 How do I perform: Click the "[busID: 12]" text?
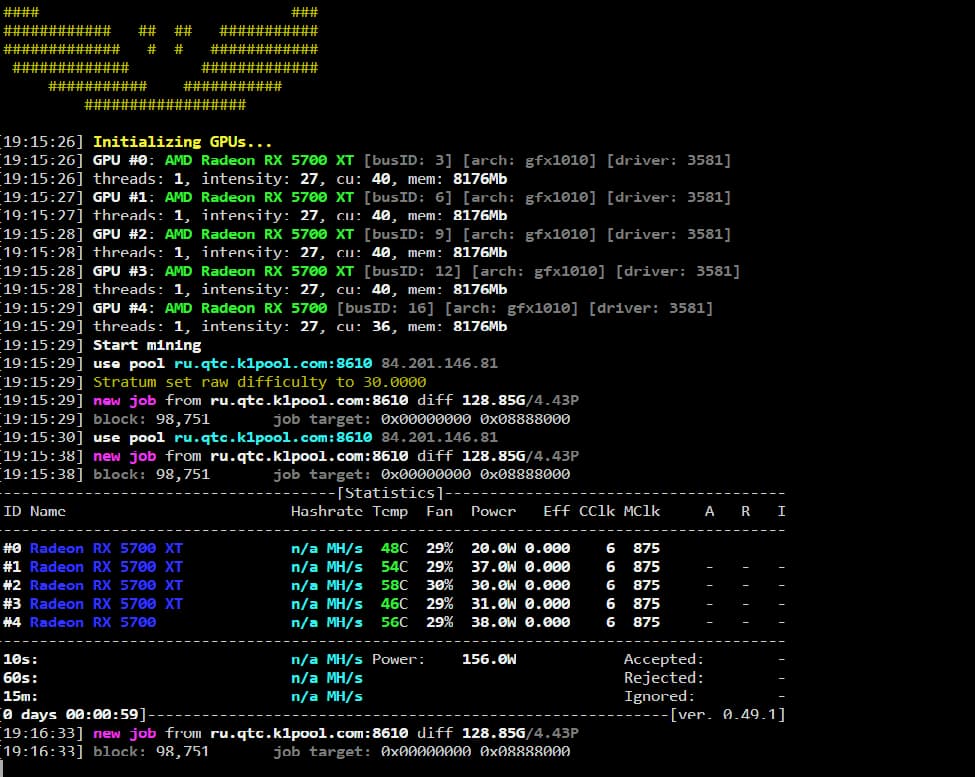pos(412,271)
